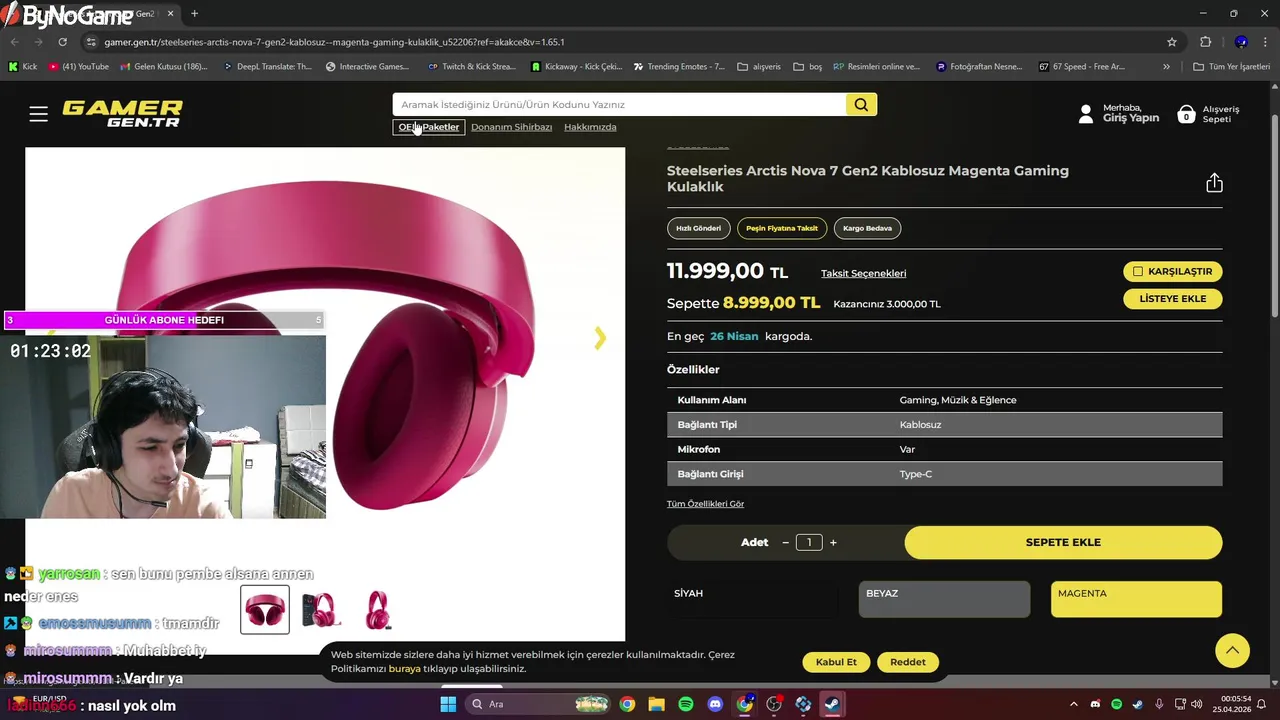Open the OEM Paketler menu item
Screen dimensions: 1280x720
(x=429, y=127)
